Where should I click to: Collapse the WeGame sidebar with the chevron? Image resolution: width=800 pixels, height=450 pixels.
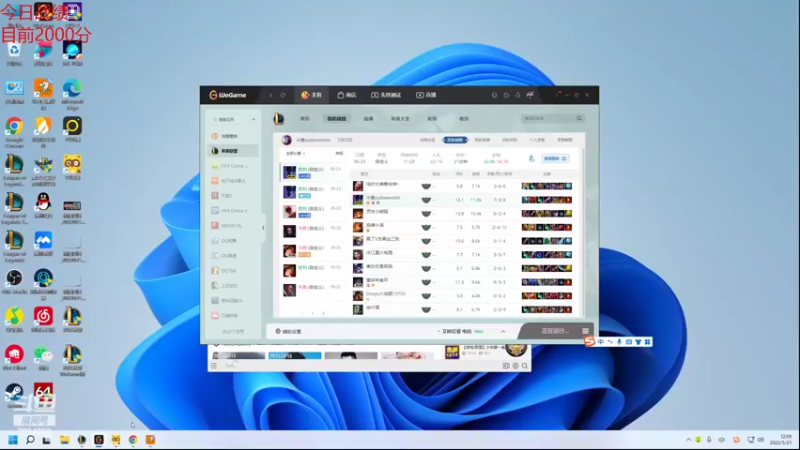pyautogui.click(x=263, y=228)
